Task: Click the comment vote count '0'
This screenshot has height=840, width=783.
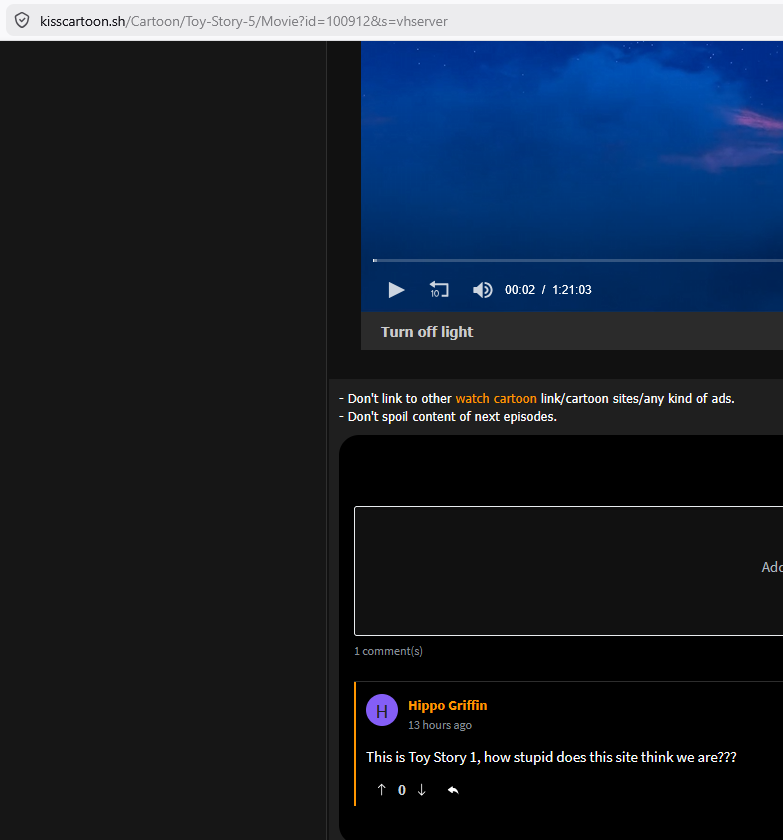Action: 402,790
